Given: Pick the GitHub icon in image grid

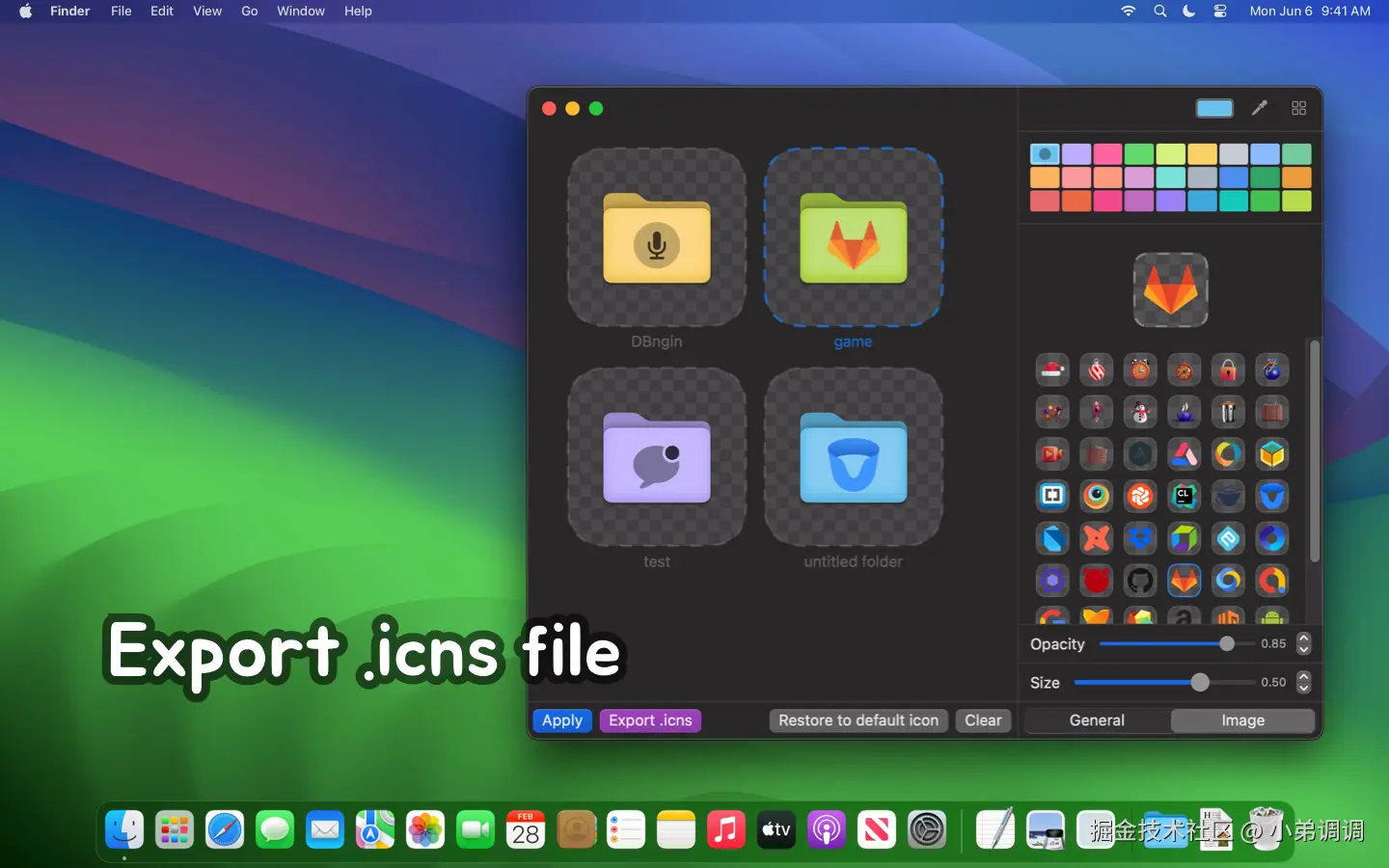Looking at the screenshot, I should pyautogui.click(x=1140, y=581).
